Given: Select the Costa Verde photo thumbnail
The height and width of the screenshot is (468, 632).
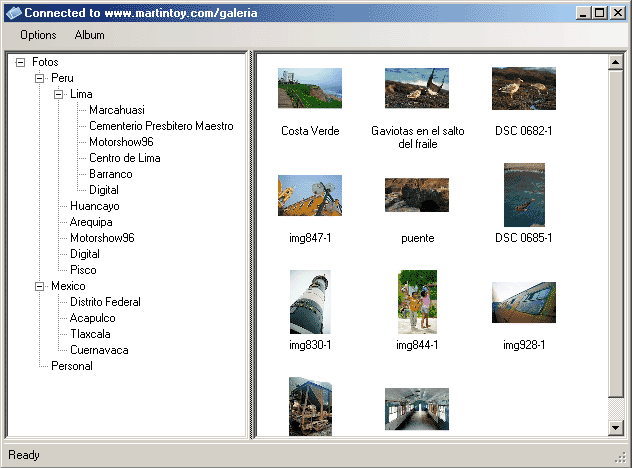Looking at the screenshot, I should click(310, 88).
